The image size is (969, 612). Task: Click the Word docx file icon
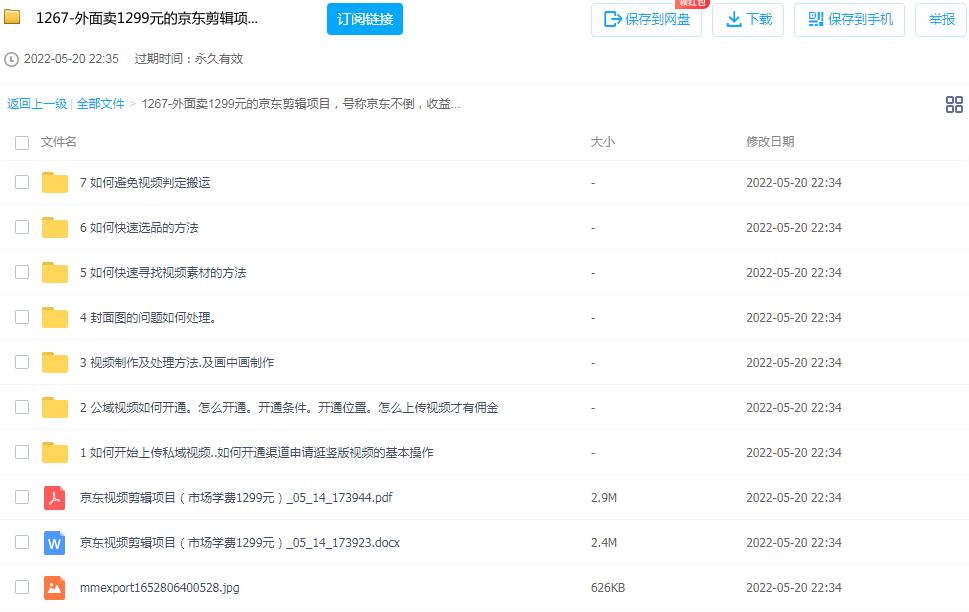(x=54, y=543)
